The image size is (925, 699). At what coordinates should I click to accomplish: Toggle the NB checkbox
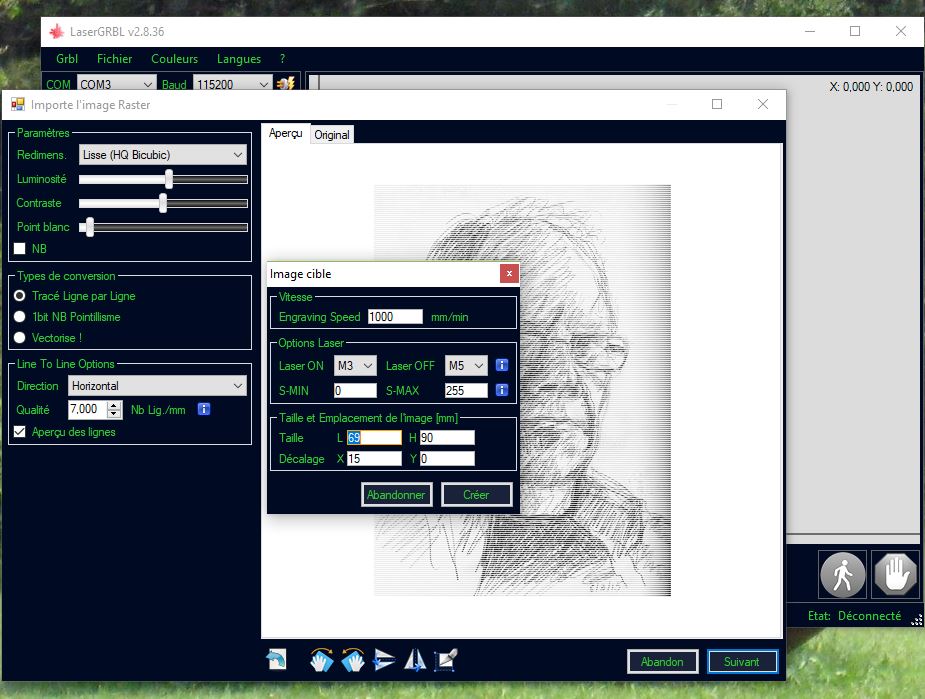click(19, 248)
